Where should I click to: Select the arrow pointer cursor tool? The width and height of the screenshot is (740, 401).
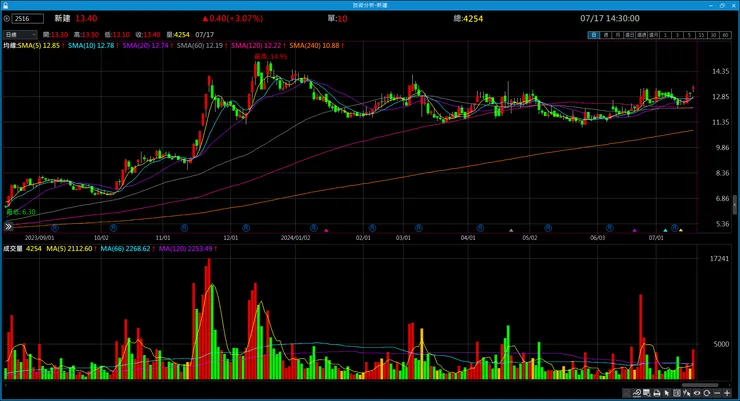(x=667, y=393)
